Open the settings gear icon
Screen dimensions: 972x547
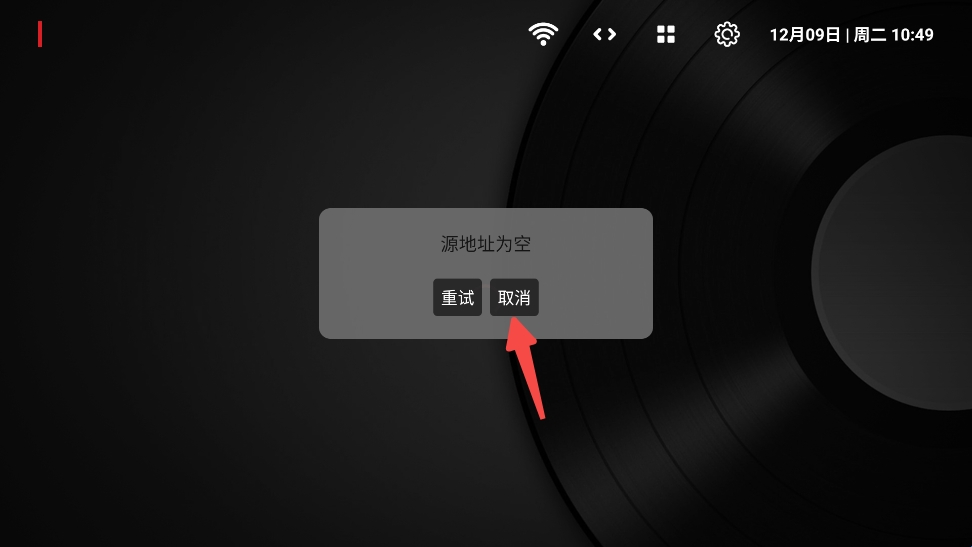(727, 34)
